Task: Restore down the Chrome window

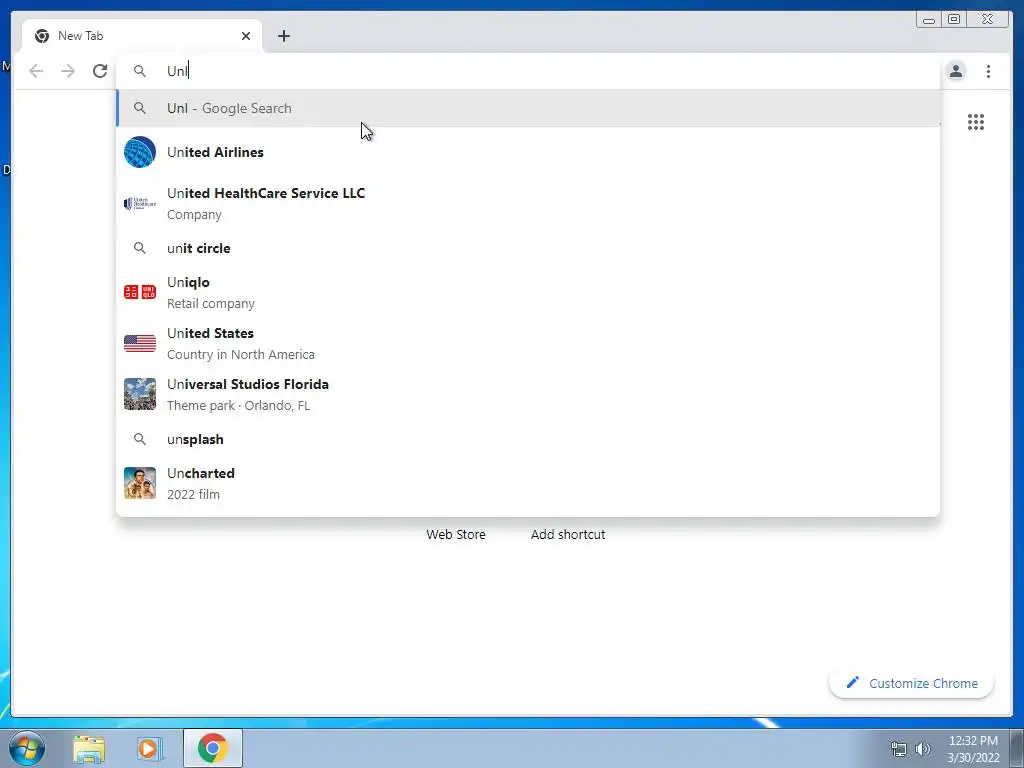Action: pyautogui.click(x=953, y=20)
